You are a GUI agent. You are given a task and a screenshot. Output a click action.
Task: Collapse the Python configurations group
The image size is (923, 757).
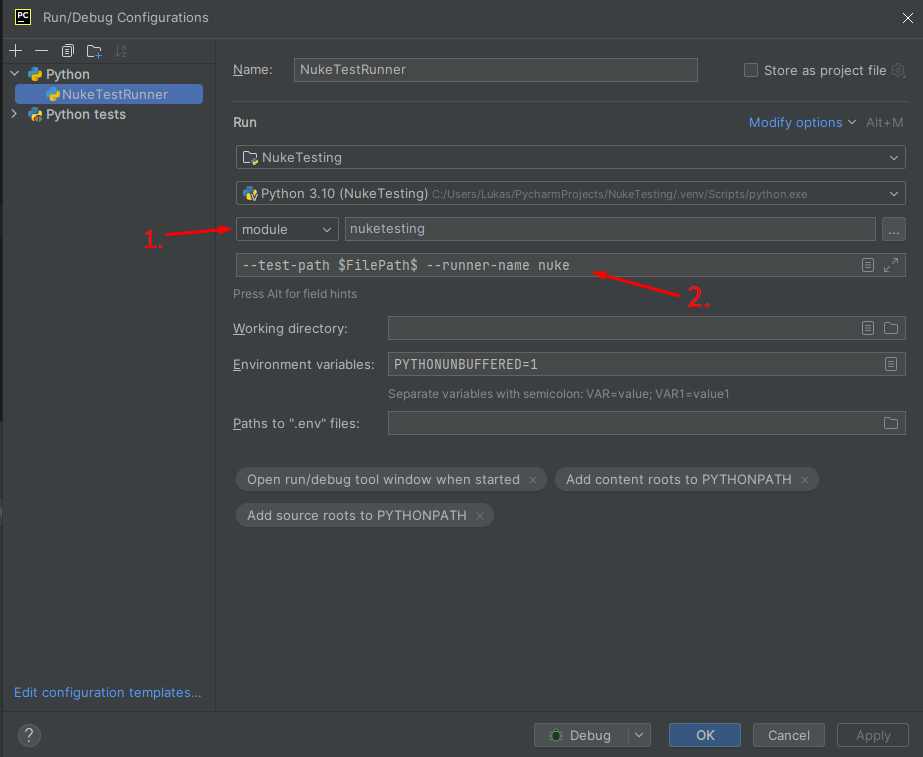click(13, 73)
